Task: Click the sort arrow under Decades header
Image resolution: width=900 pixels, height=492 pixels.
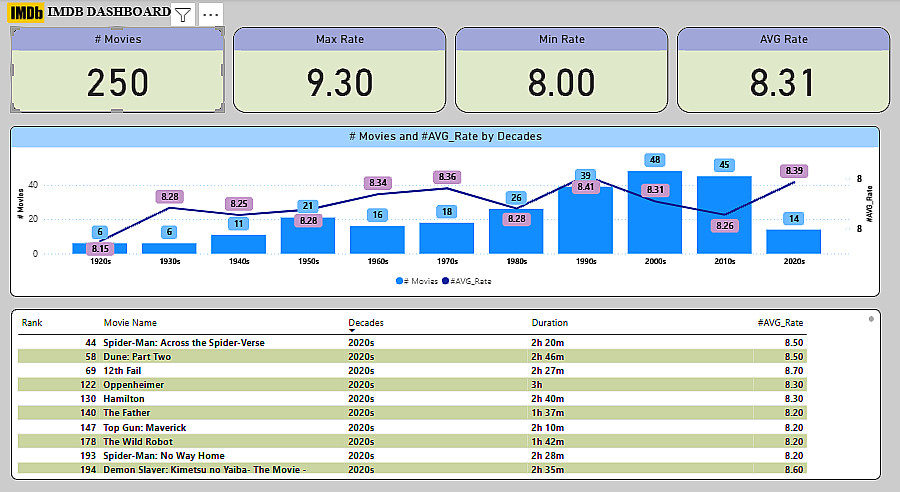Action: (x=352, y=331)
